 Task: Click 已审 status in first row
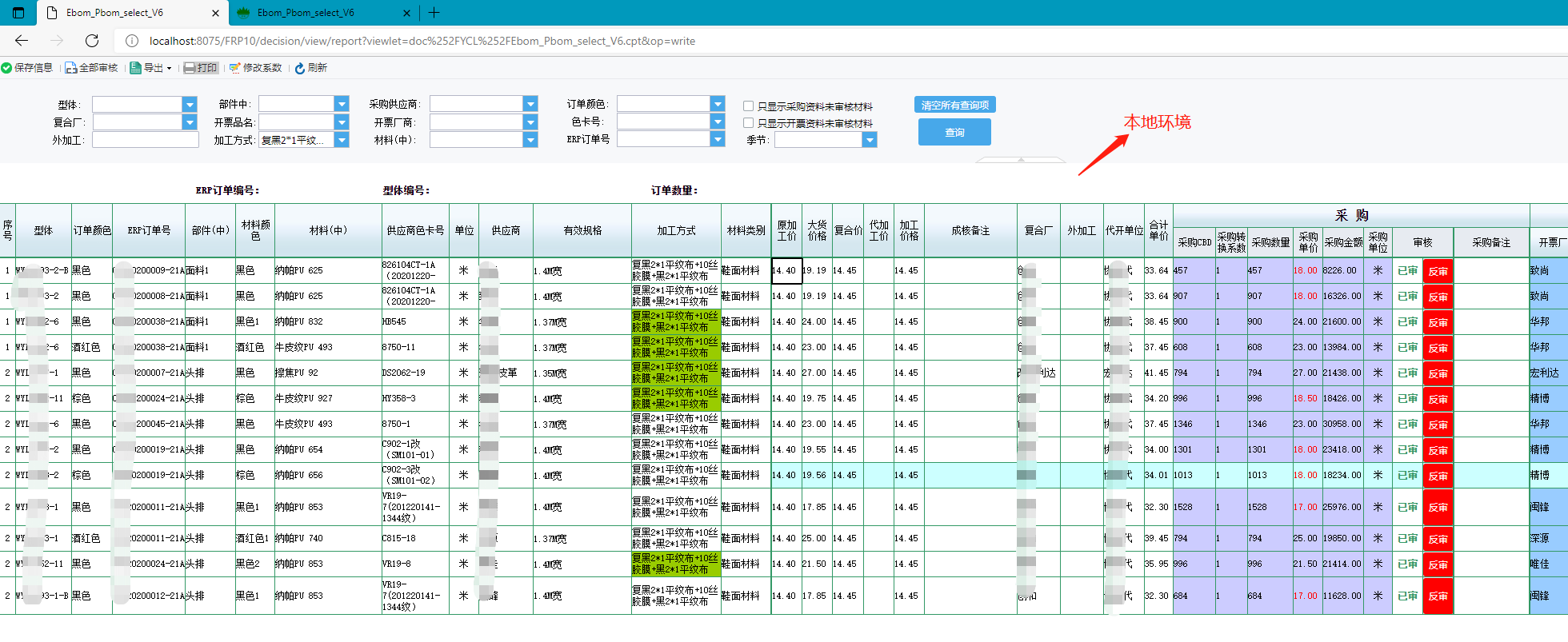tap(1407, 271)
